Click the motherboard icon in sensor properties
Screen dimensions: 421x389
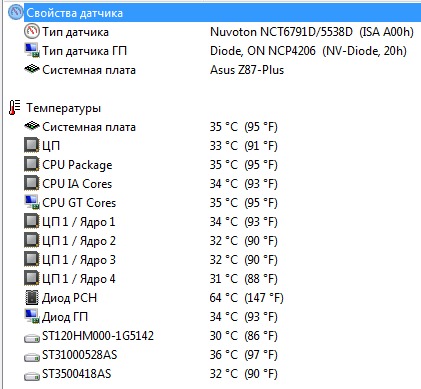click(x=32, y=69)
